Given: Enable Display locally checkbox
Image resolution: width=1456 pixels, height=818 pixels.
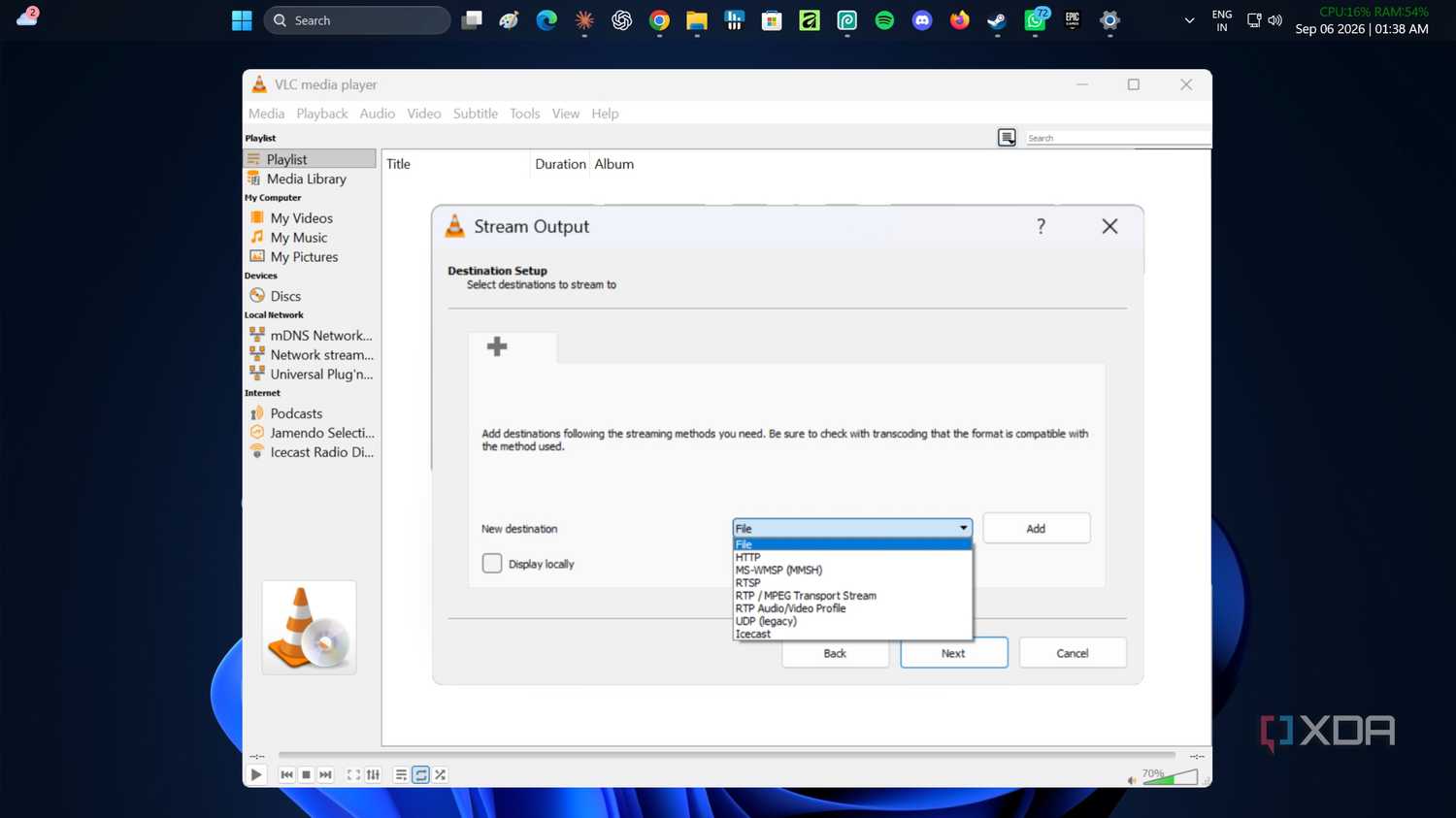Looking at the screenshot, I should [x=492, y=564].
